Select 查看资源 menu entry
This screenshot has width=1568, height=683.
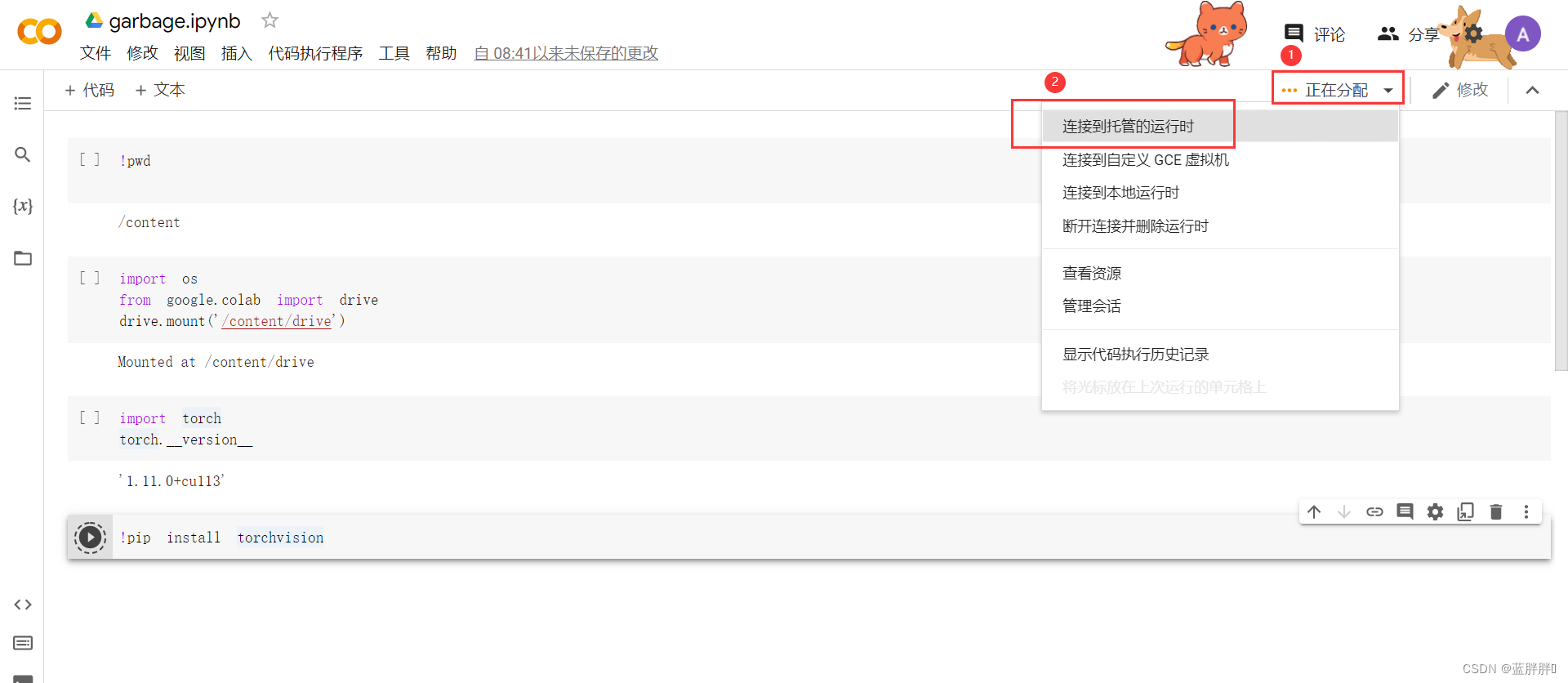1220,274
